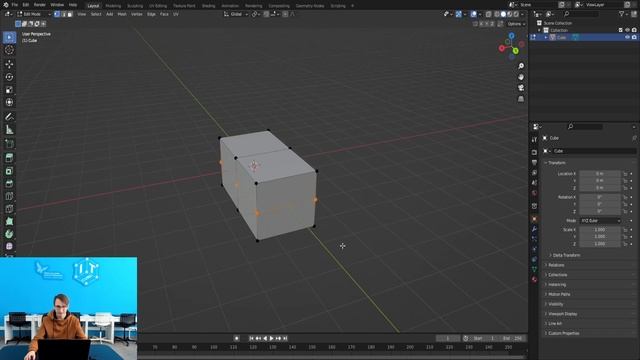The image size is (640, 360).
Task: Click the Zoom viewport magnifier icon
Action: point(521,66)
